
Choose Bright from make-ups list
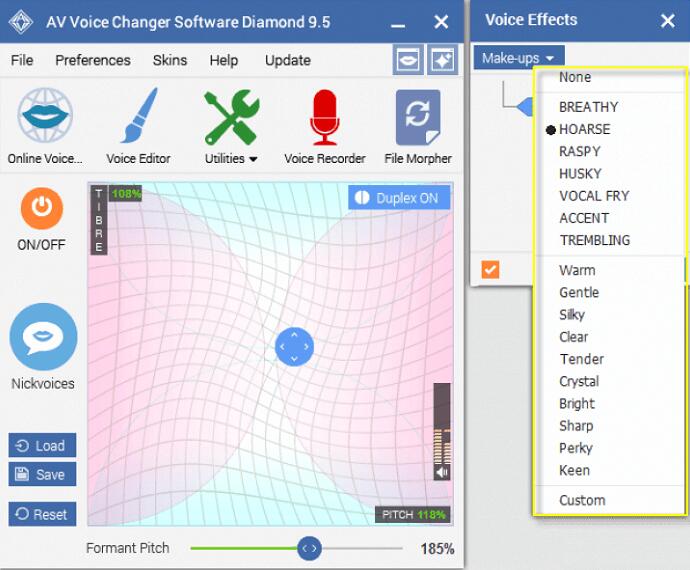pyautogui.click(x=576, y=404)
